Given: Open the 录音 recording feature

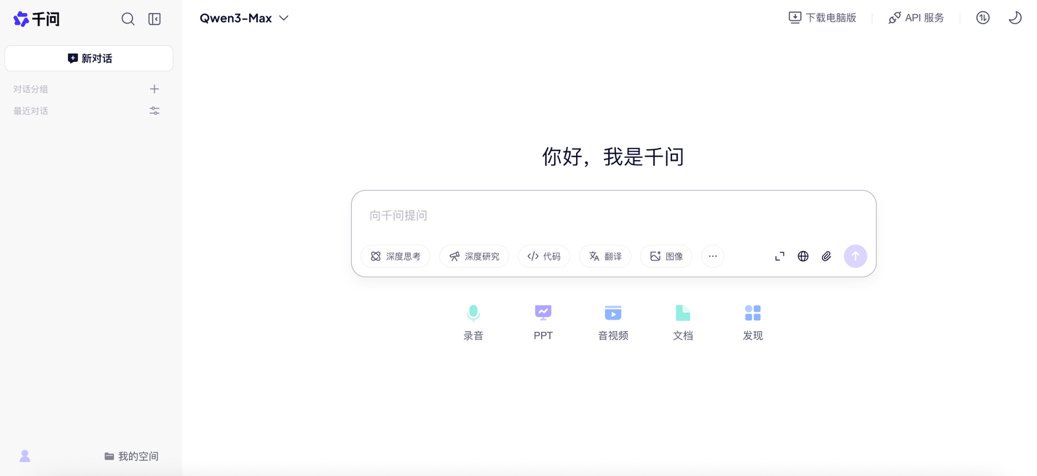Looking at the screenshot, I should point(473,322).
